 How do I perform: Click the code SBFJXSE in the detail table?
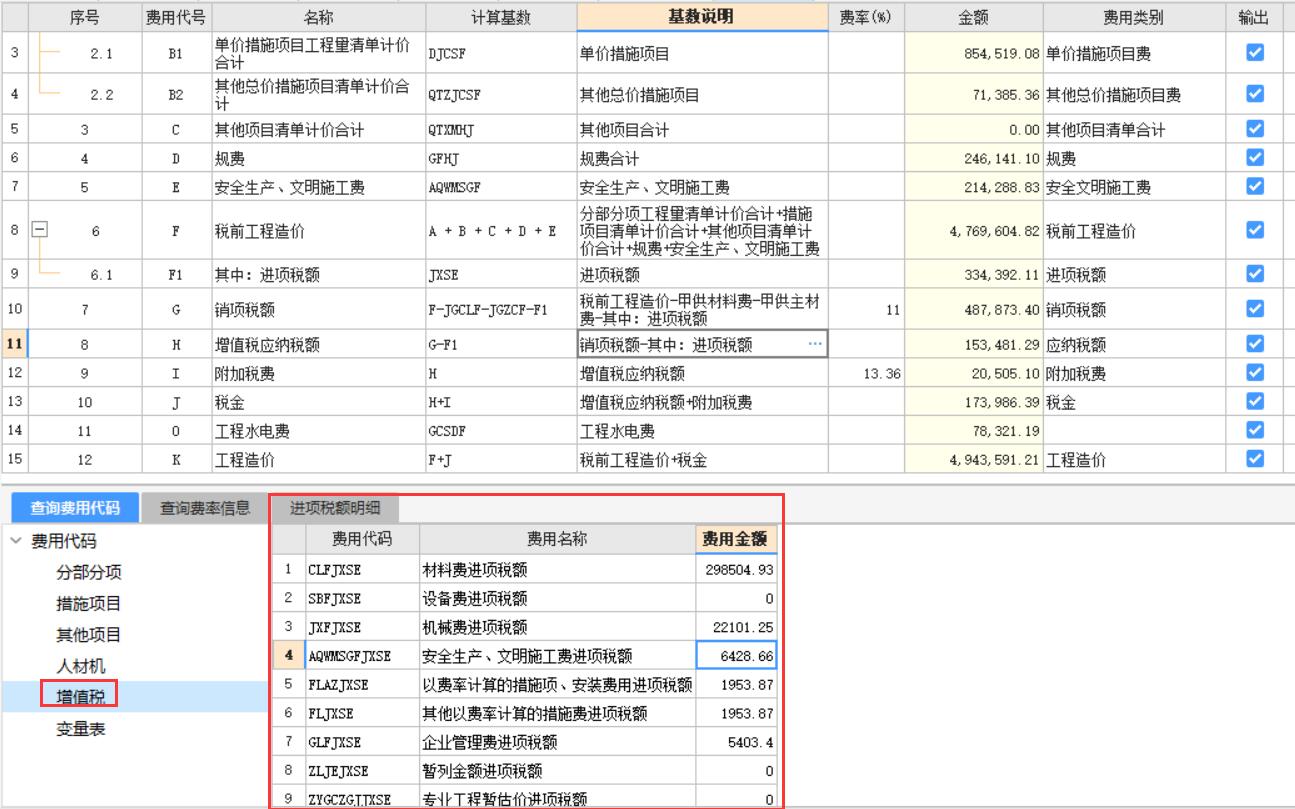click(361, 598)
